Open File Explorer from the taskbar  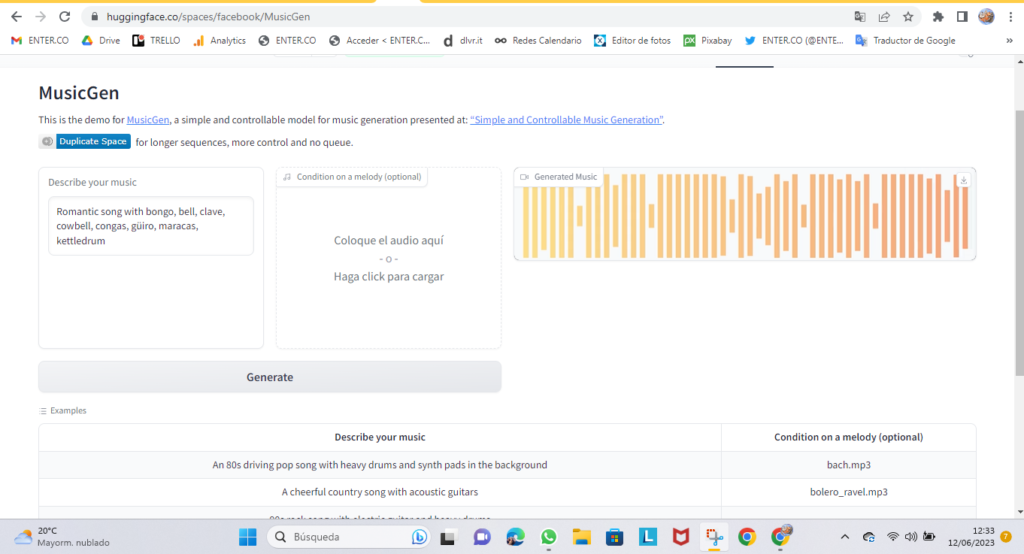[x=581, y=537]
